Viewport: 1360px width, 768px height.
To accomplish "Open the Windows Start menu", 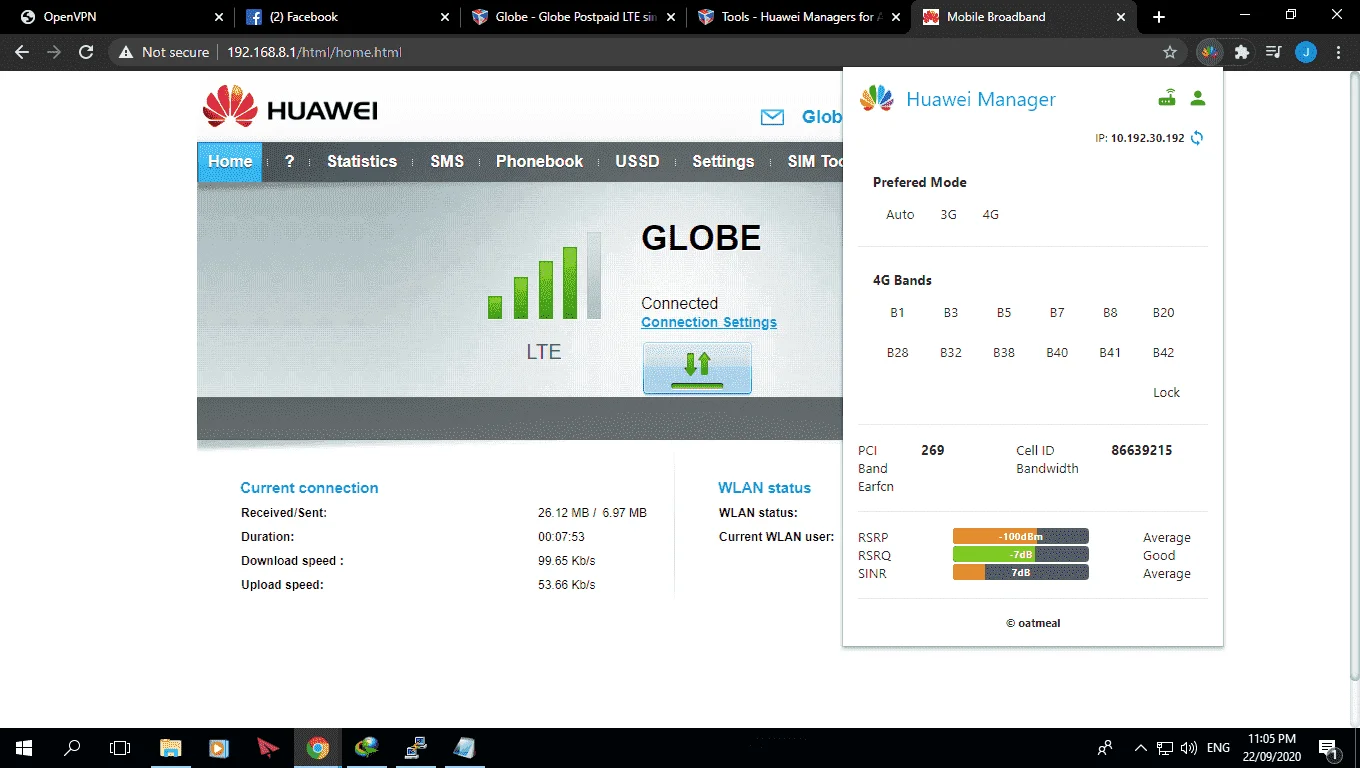I will coord(24,748).
